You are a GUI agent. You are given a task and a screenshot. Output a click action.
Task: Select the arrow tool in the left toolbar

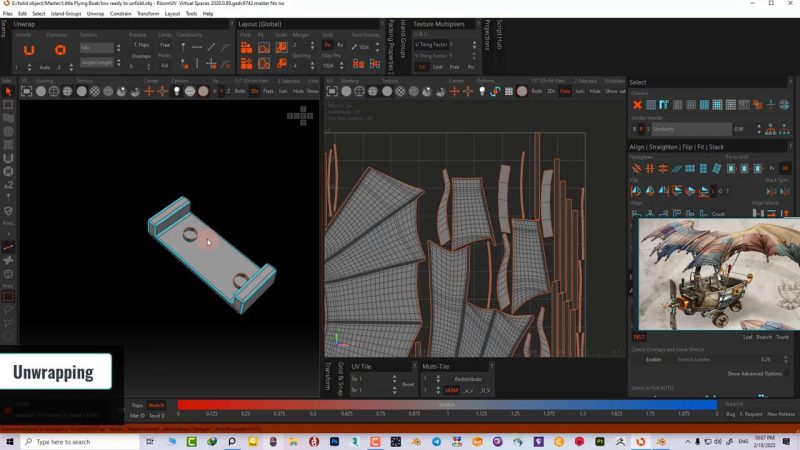(x=8, y=91)
